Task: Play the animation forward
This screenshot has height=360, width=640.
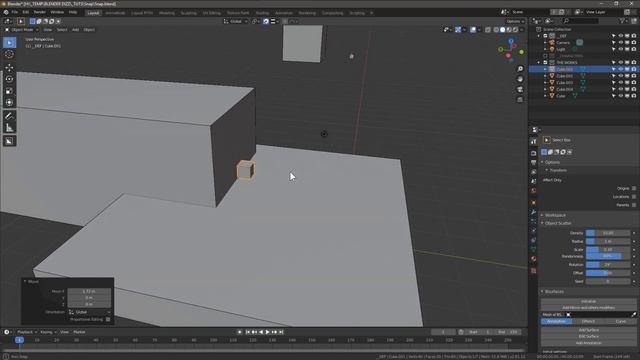Action: 268,332
